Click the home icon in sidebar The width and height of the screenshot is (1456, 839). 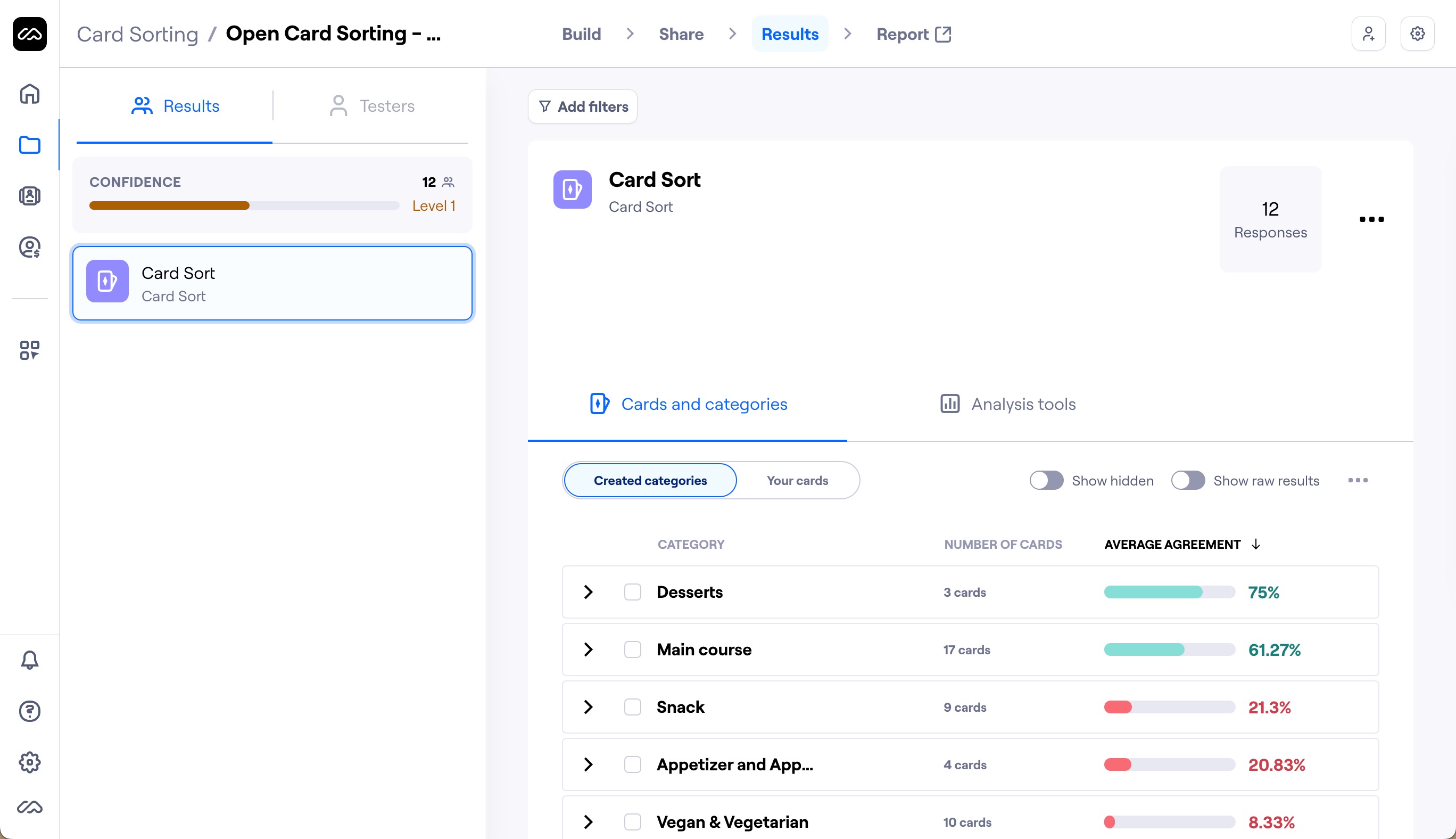[x=29, y=94]
